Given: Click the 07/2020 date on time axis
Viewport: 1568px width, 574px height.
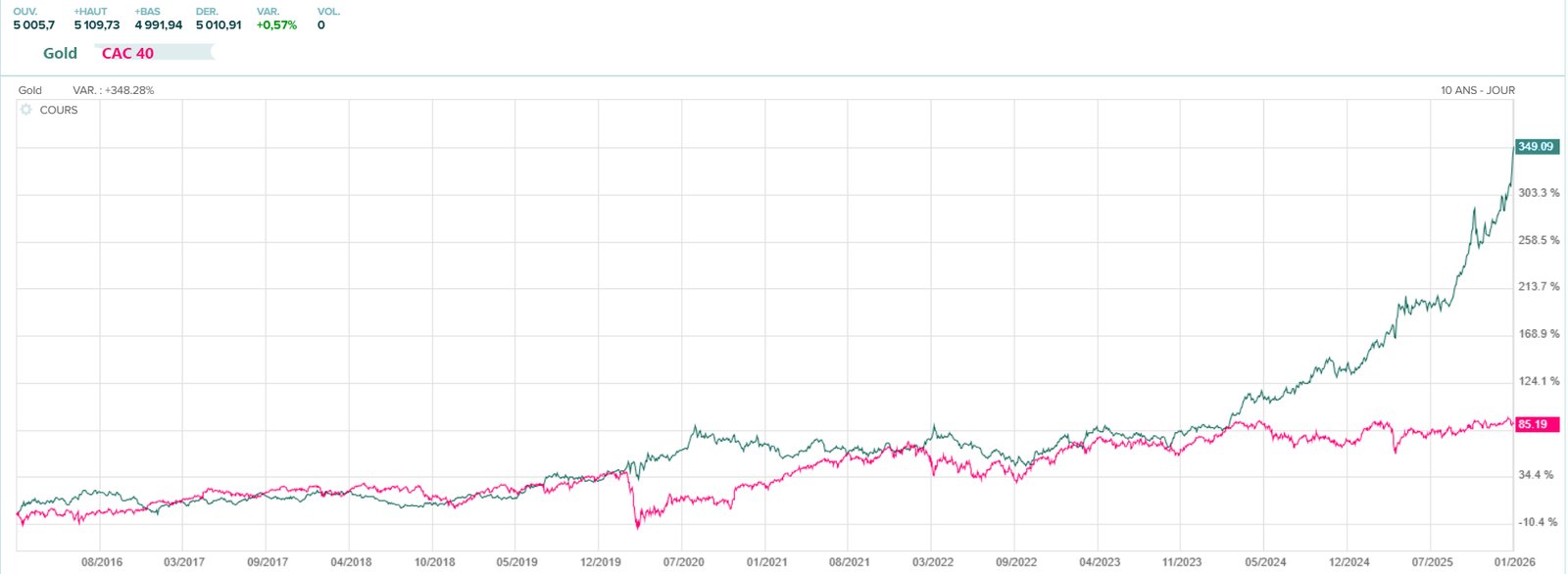Looking at the screenshot, I should (x=683, y=562).
